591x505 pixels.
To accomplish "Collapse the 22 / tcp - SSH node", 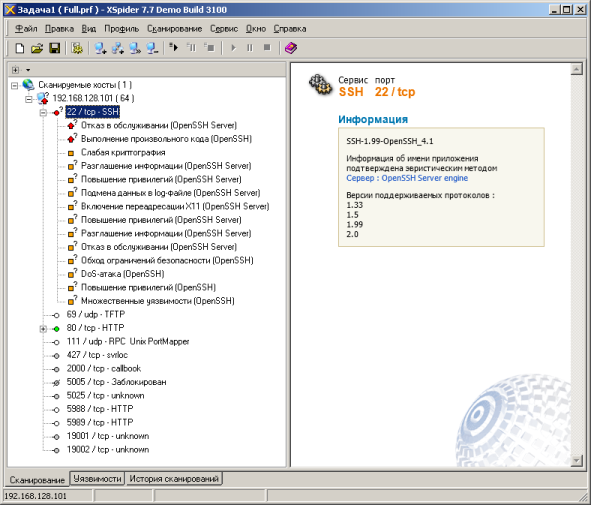I will point(43,113).
